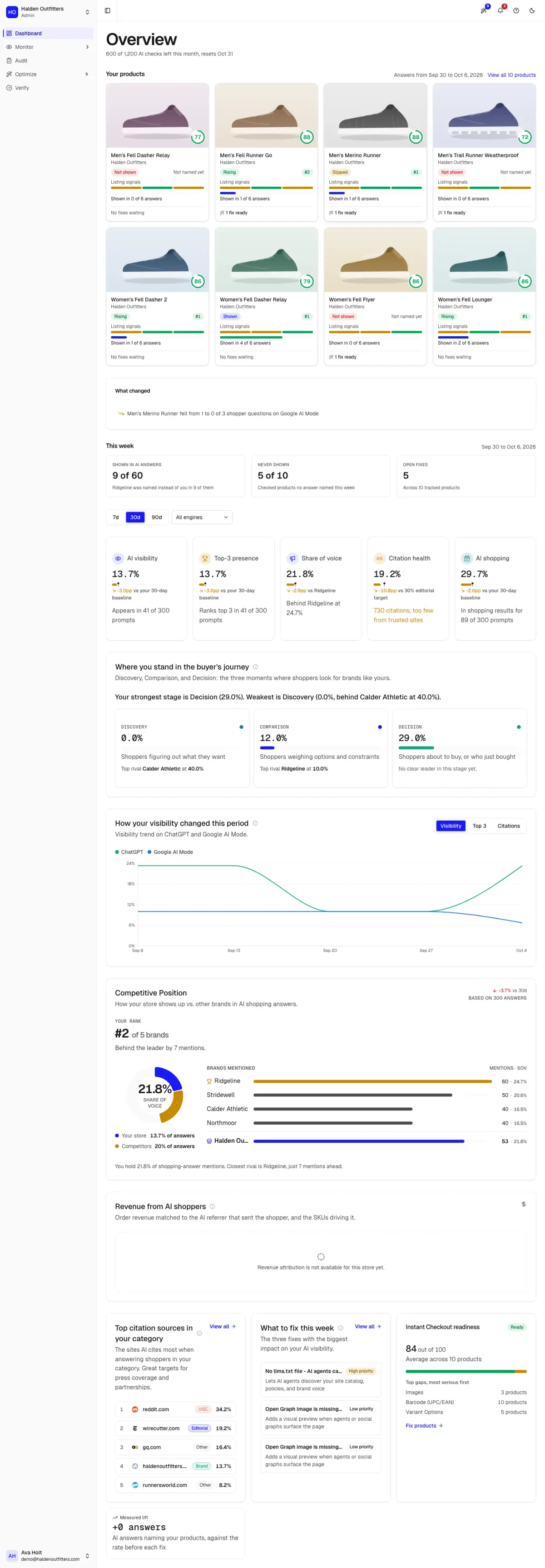Click info icon beside What to fix this week
545x1568 pixels.
(341, 1328)
